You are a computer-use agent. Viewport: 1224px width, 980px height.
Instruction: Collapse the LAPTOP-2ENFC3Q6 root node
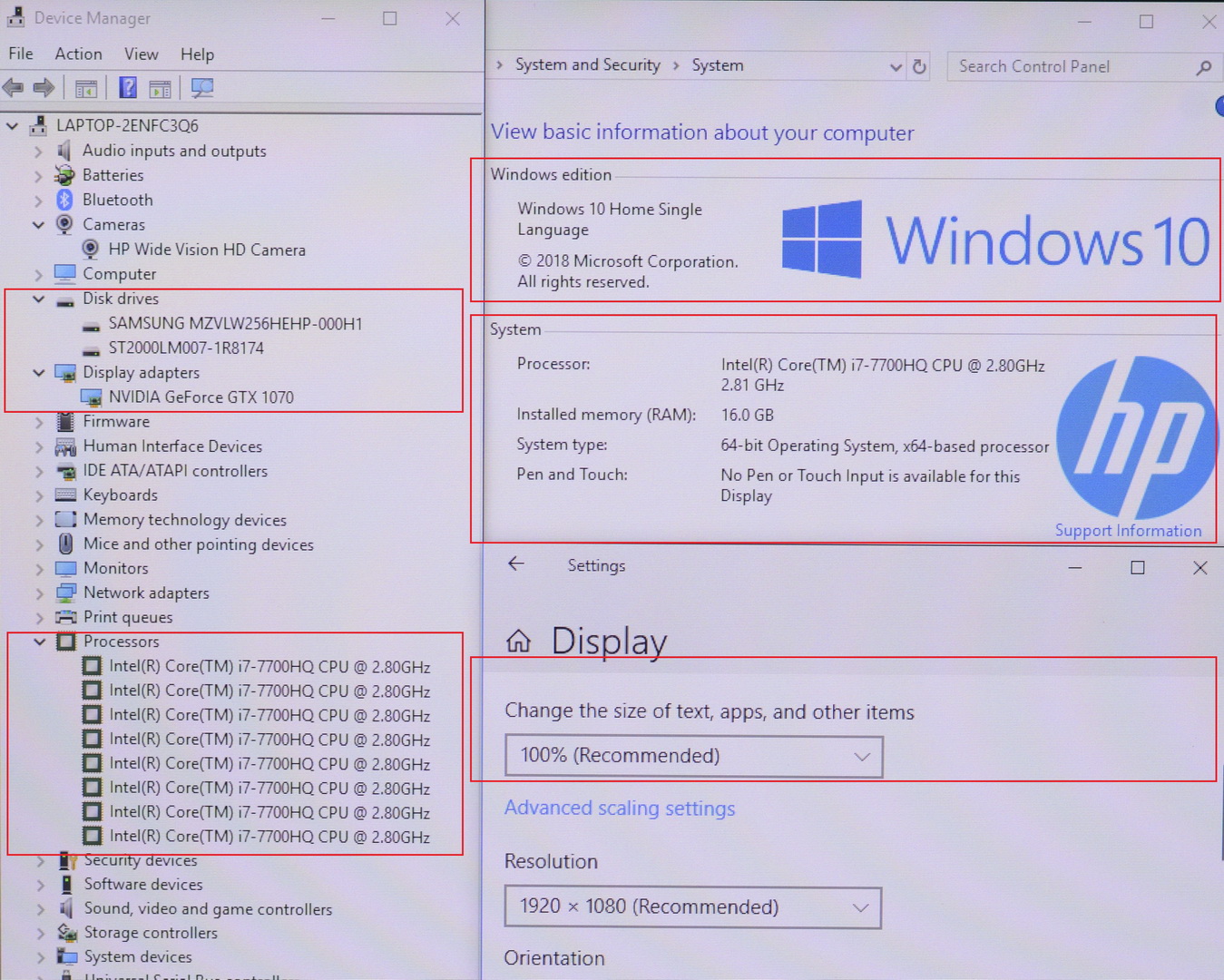click(12, 126)
